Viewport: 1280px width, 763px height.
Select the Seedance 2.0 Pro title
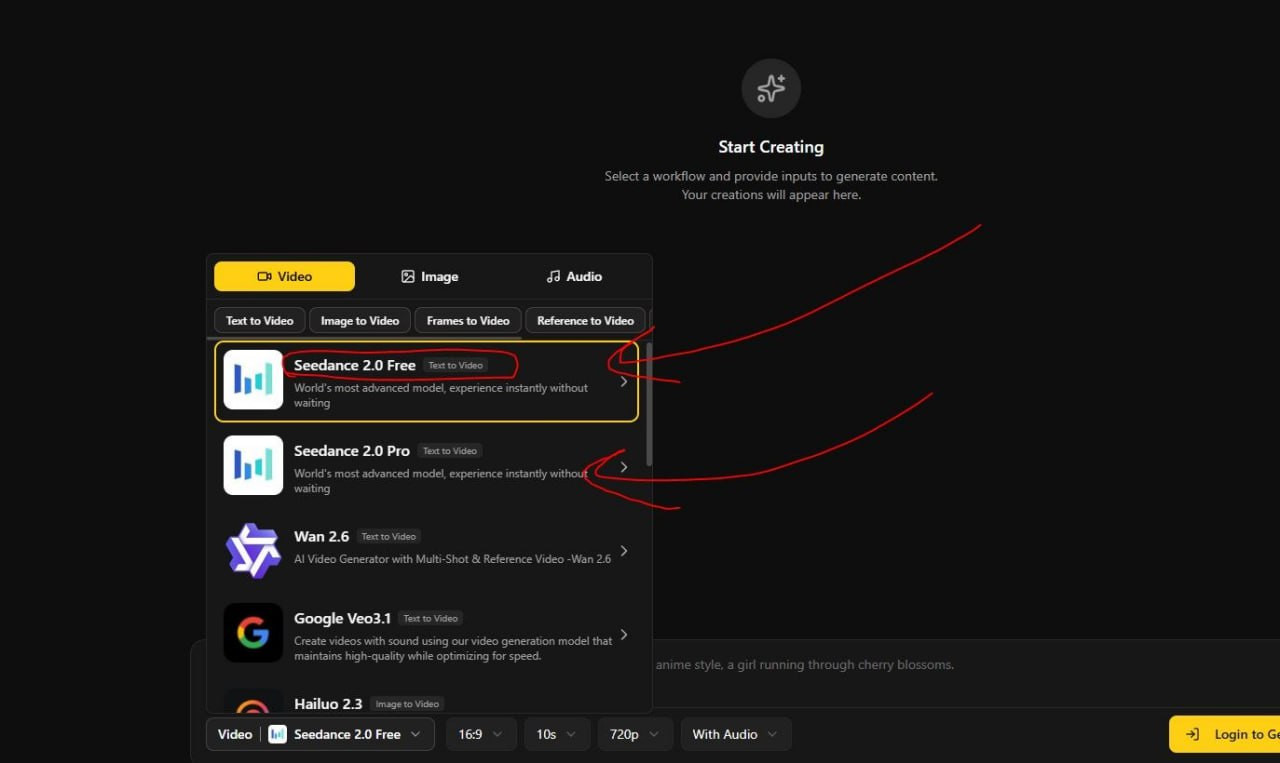click(x=352, y=451)
